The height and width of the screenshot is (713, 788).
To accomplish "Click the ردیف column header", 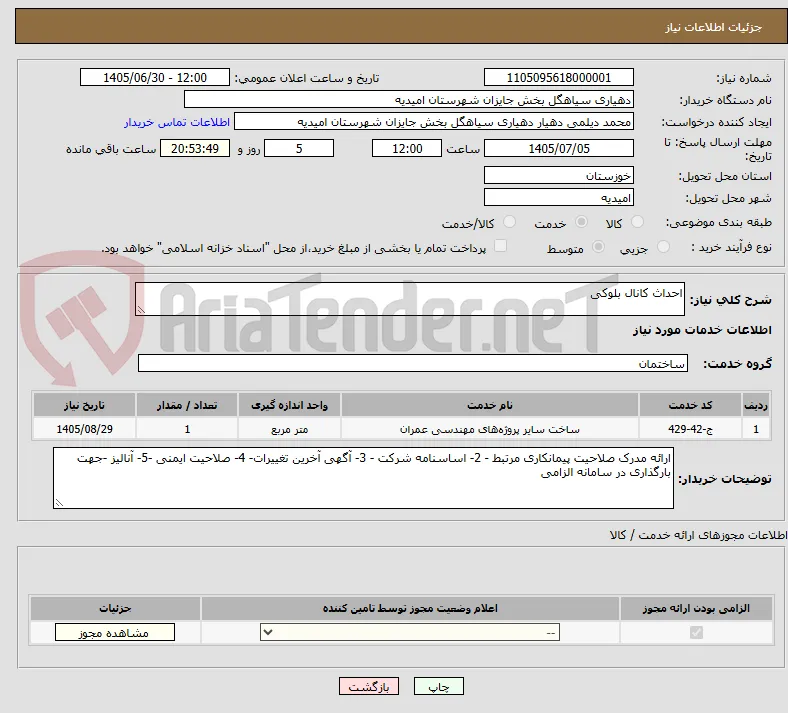I will point(756,405).
